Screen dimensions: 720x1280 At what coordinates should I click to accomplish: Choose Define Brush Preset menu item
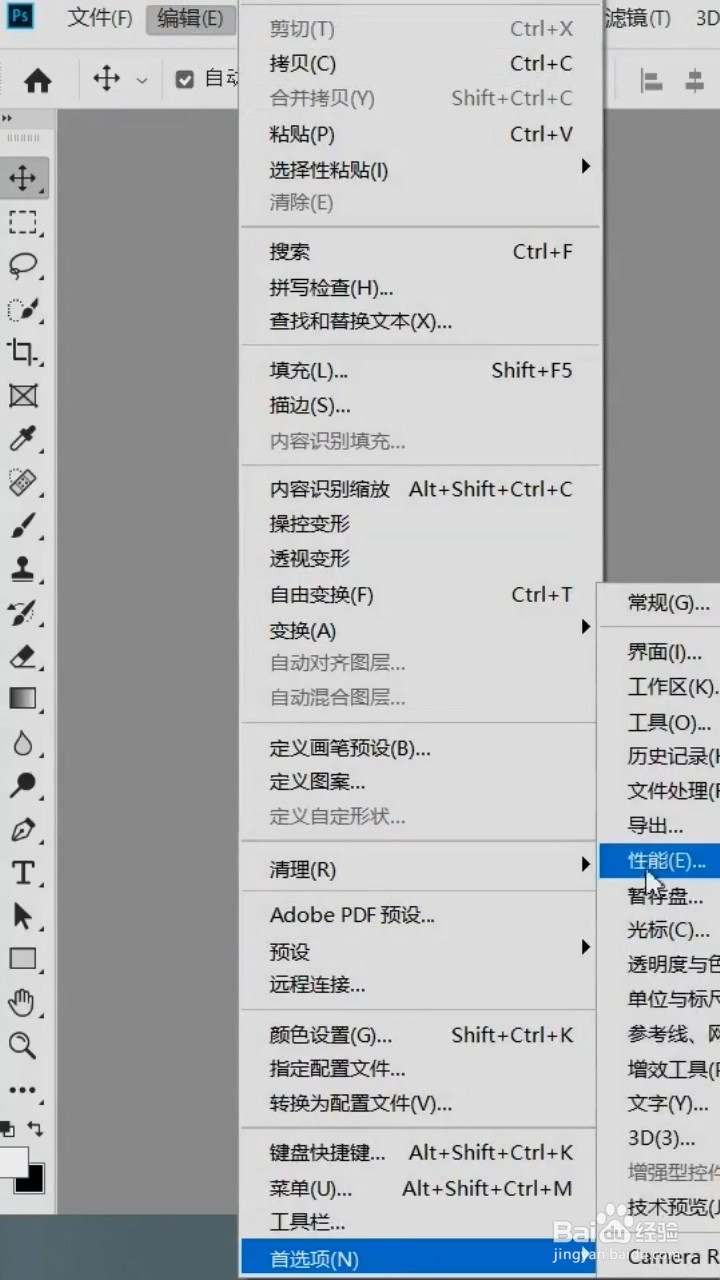tap(421, 748)
